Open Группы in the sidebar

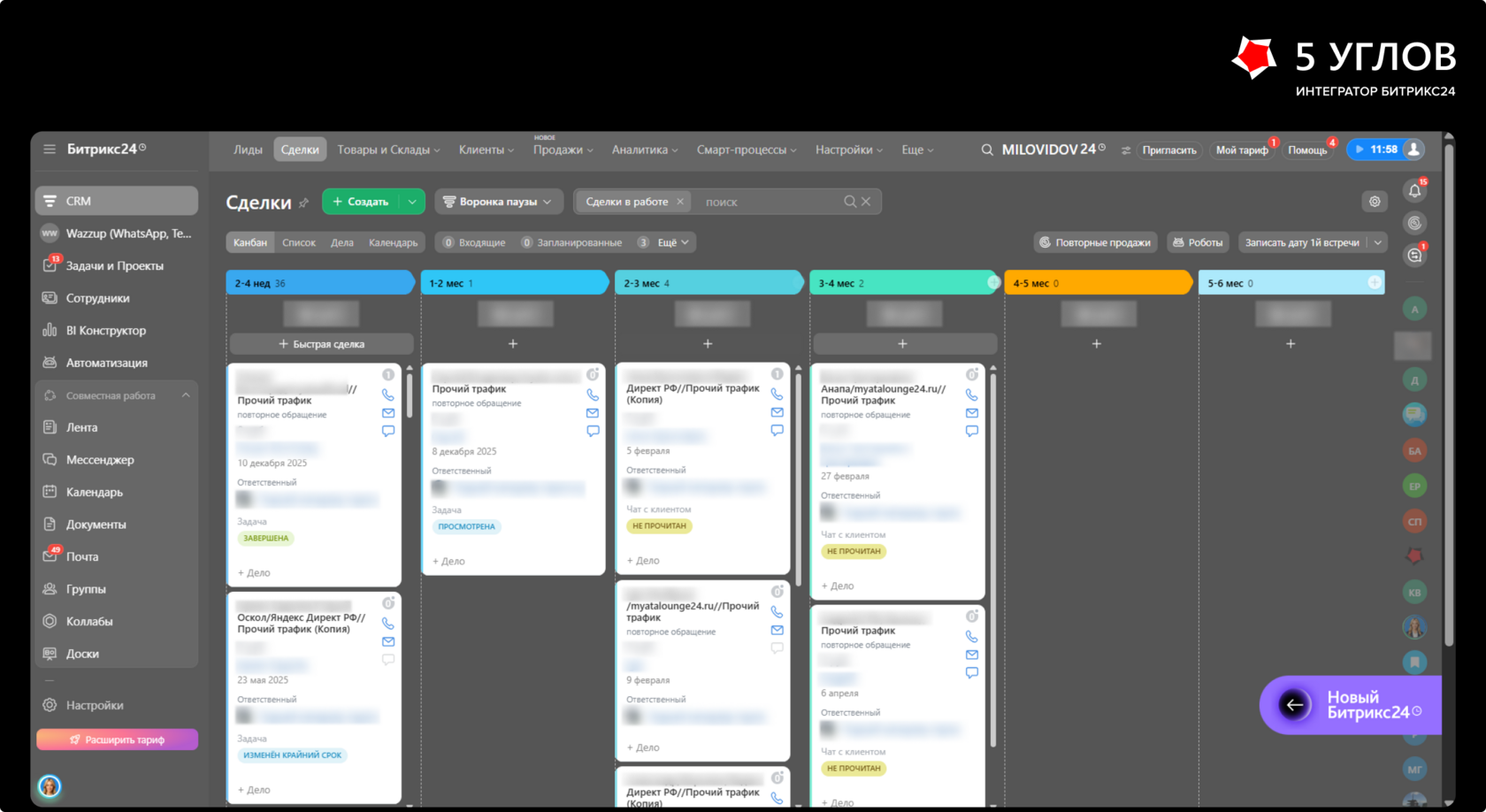117,589
